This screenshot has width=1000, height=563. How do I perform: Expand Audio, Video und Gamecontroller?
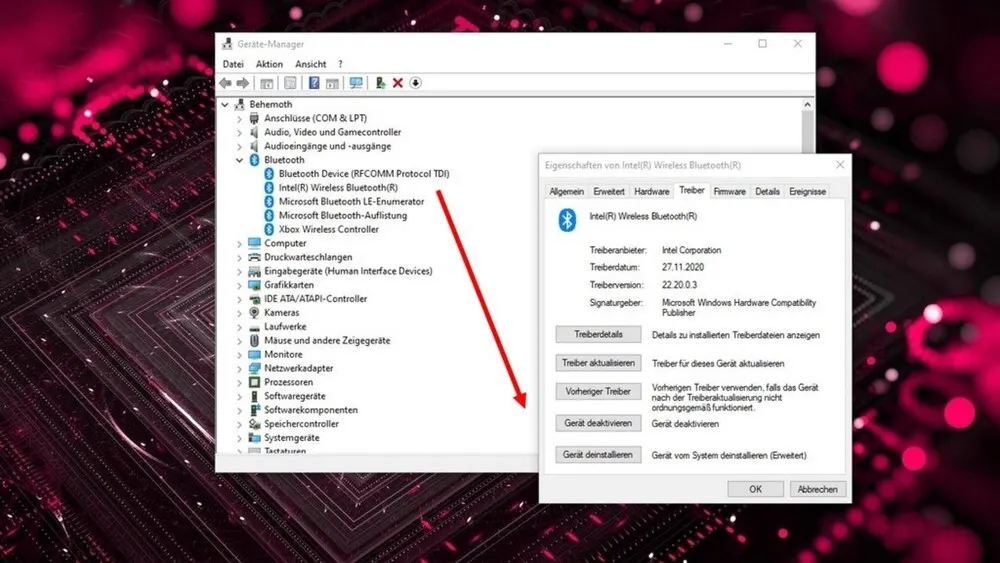click(x=240, y=133)
